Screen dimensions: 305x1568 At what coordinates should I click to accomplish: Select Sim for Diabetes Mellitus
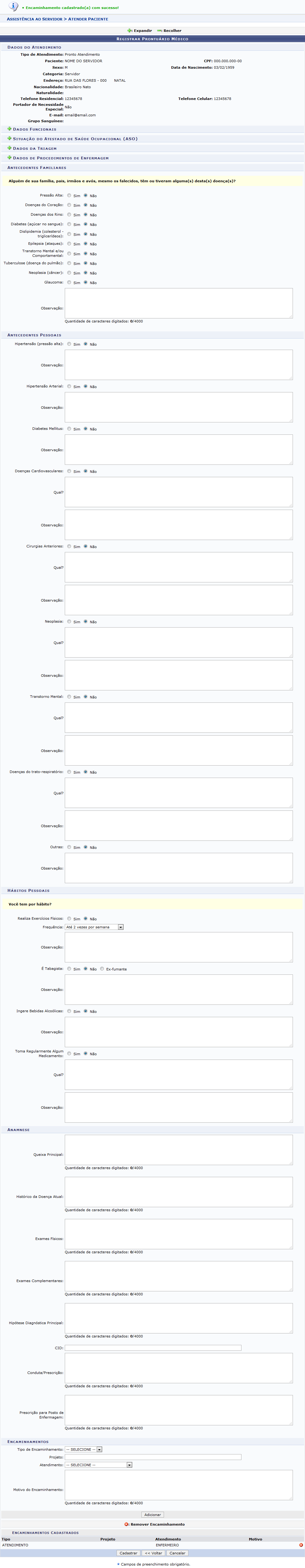tap(69, 429)
